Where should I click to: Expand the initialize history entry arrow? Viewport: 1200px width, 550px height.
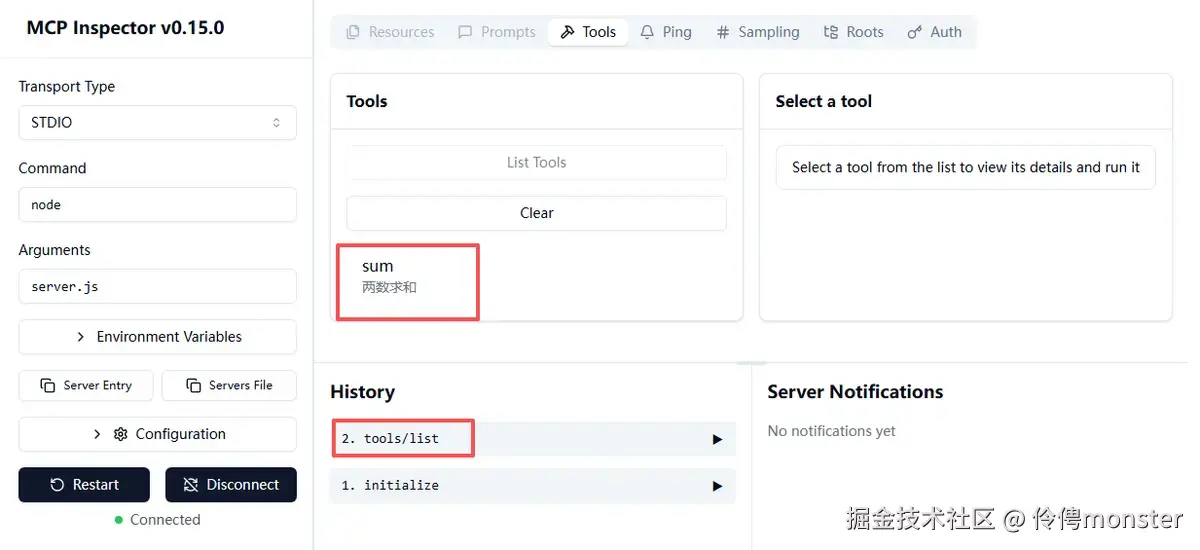pos(717,486)
